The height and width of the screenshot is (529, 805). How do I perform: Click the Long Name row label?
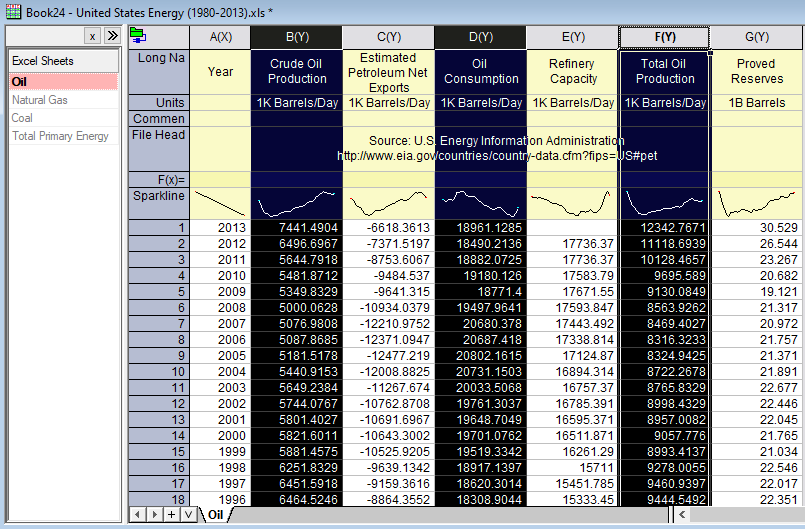(x=159, y=71)
